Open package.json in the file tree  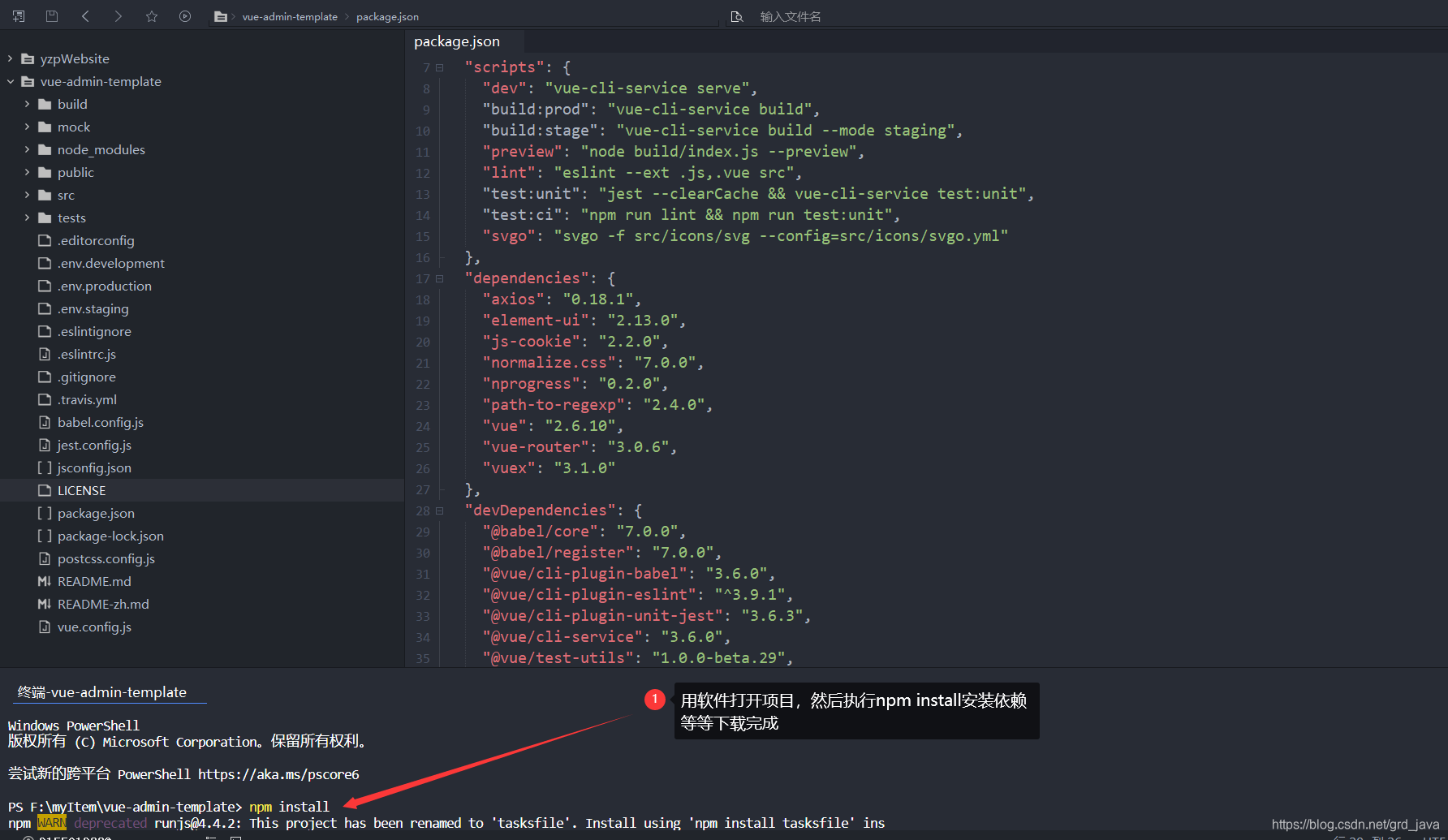click(96, 513)
